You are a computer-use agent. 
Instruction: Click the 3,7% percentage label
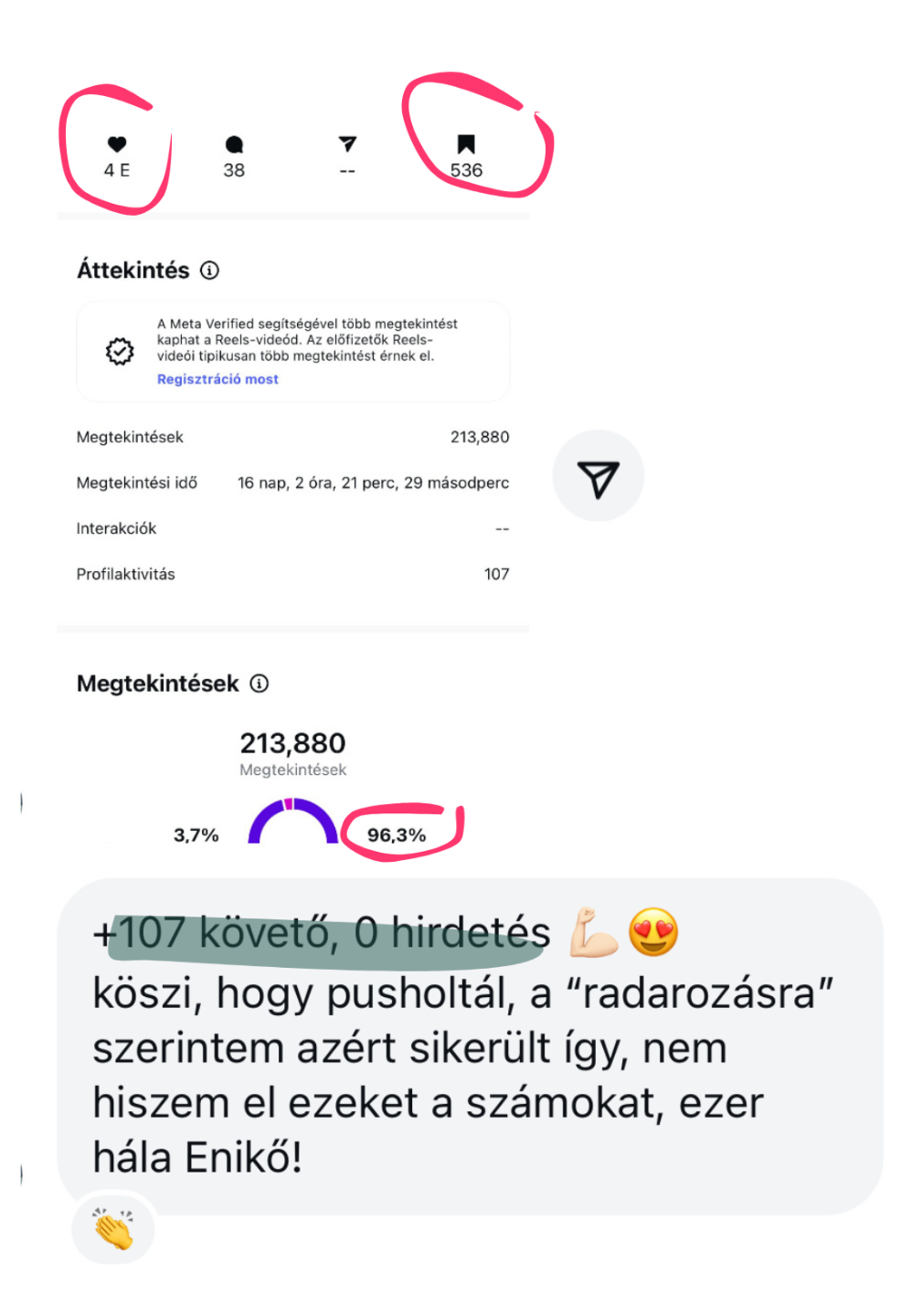[x=196, y=835]
